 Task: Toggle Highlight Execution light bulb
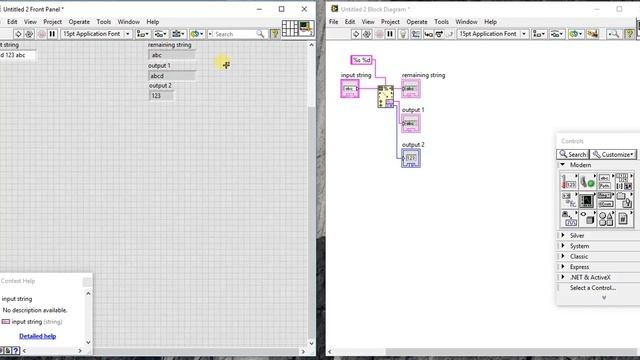403,34
